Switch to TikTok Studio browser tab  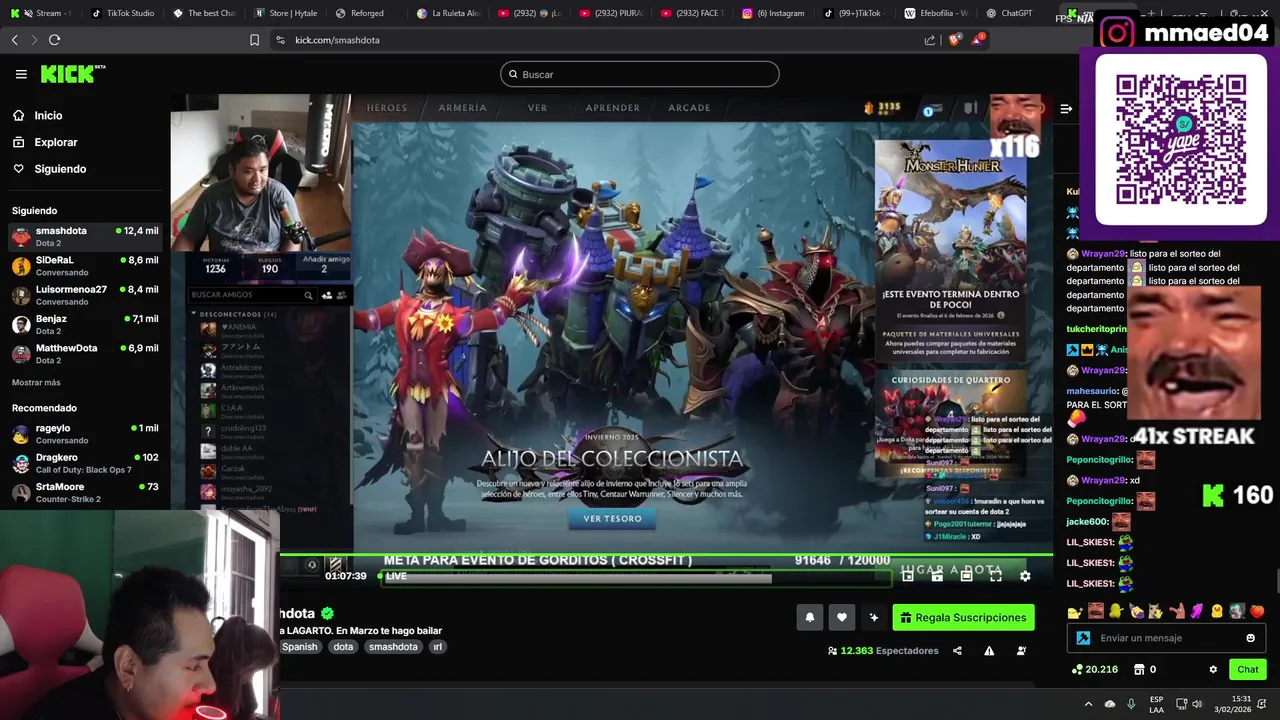point(123,13)
